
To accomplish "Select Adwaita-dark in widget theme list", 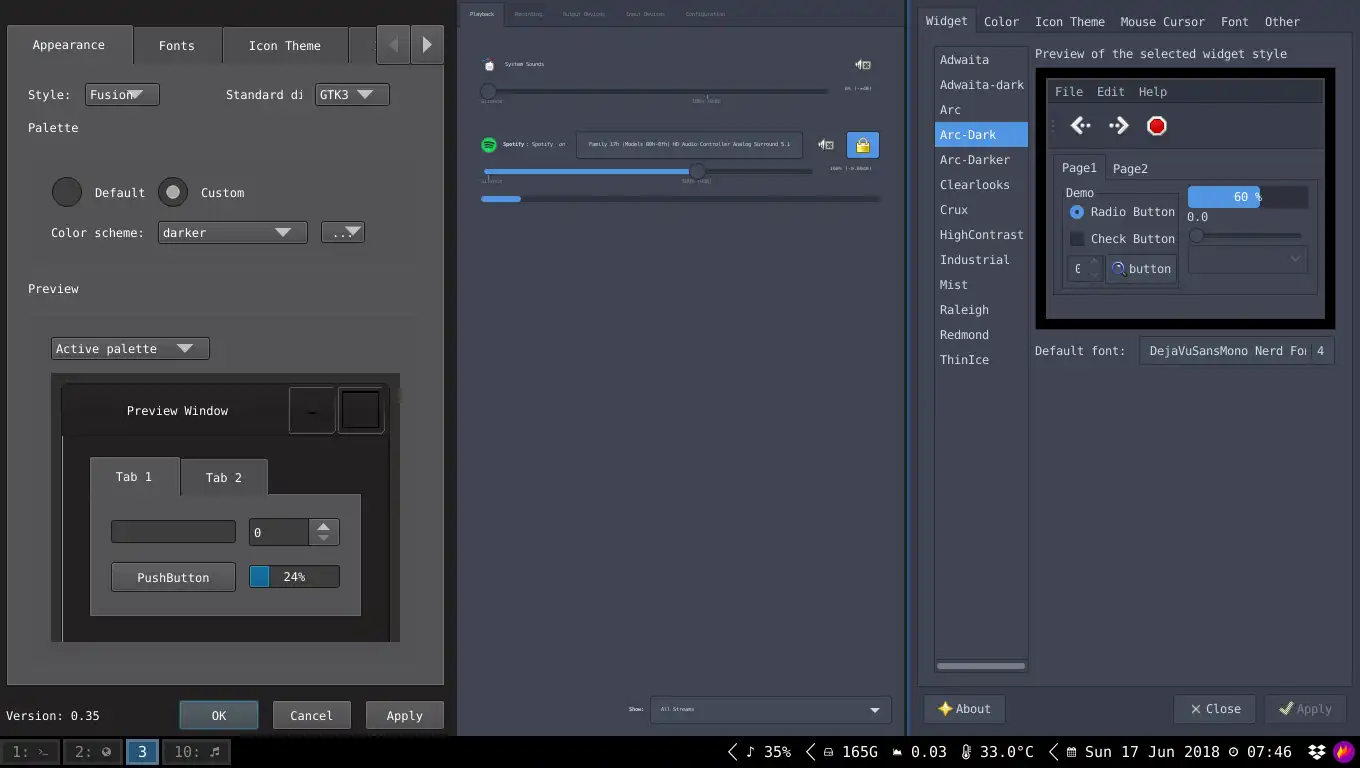I will 981,85.
